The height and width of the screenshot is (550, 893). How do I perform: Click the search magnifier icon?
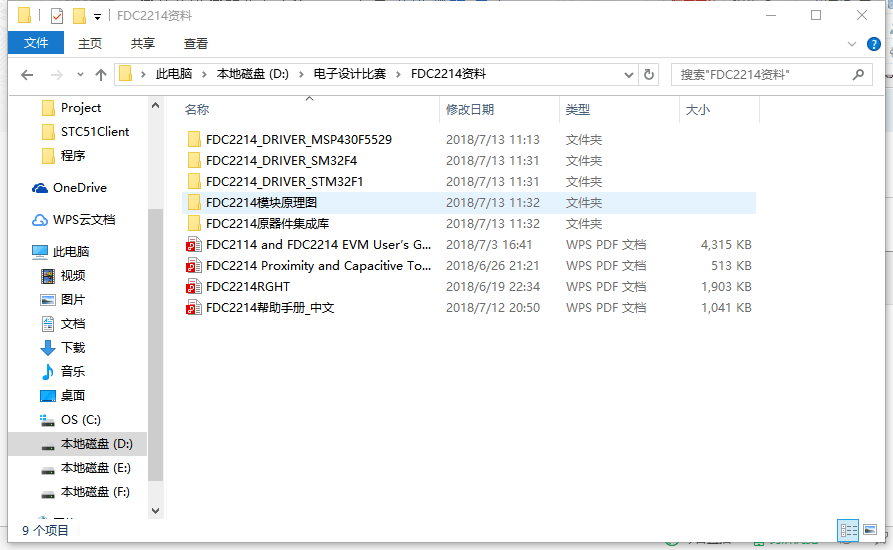click(x=858, y=74)
